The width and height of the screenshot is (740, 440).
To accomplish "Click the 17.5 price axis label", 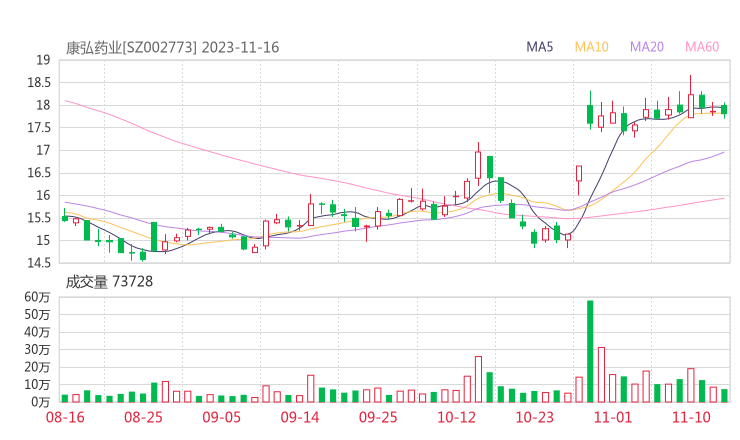I will click(39, 128).
